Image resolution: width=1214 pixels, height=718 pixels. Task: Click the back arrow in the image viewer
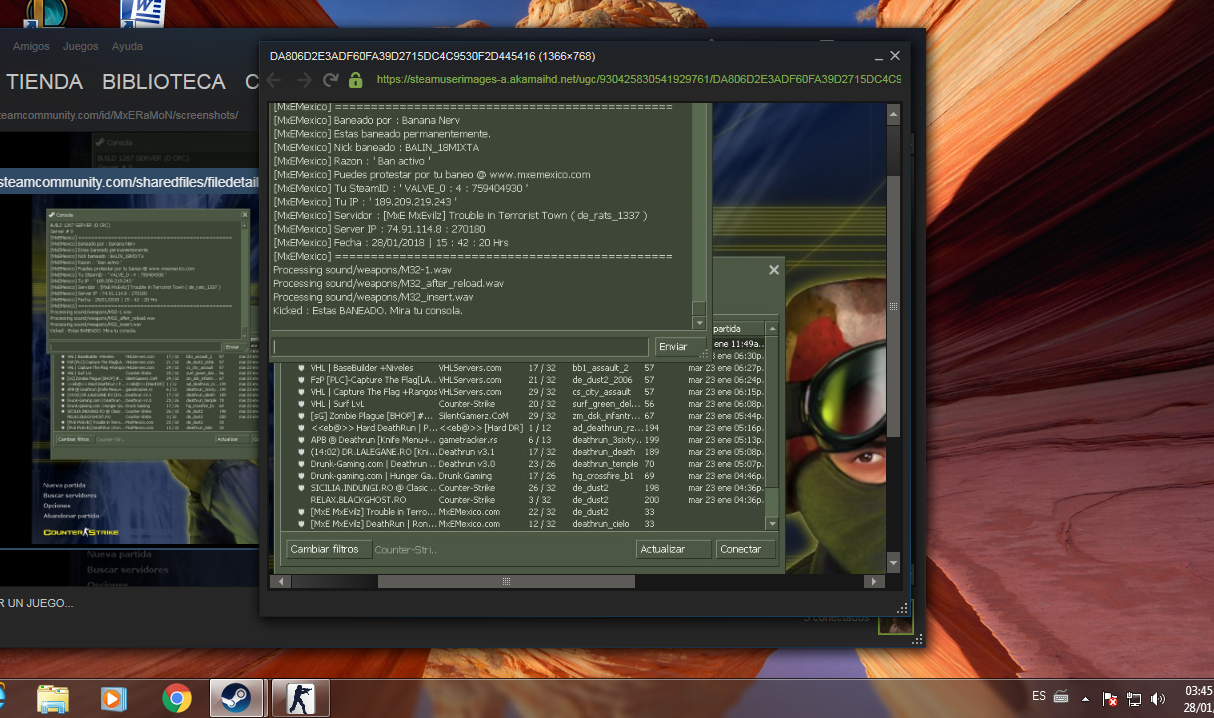274,80
